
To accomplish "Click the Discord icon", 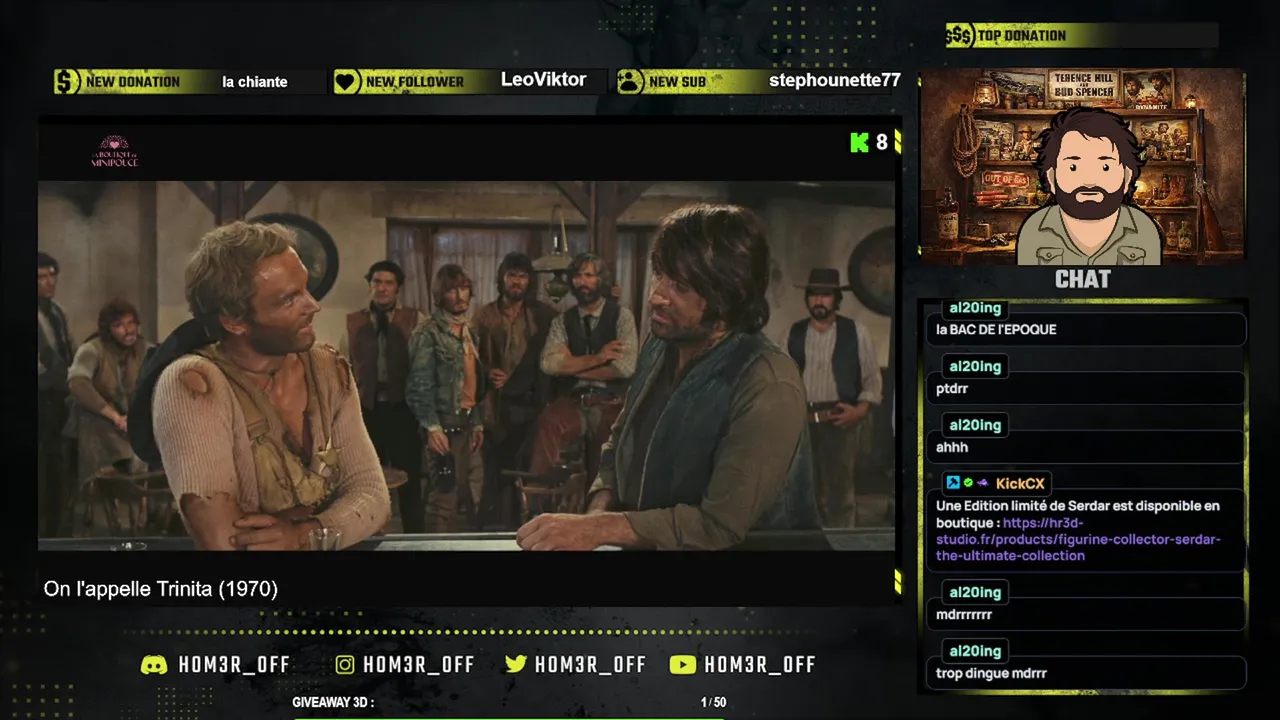I will (x=154, y=665).
